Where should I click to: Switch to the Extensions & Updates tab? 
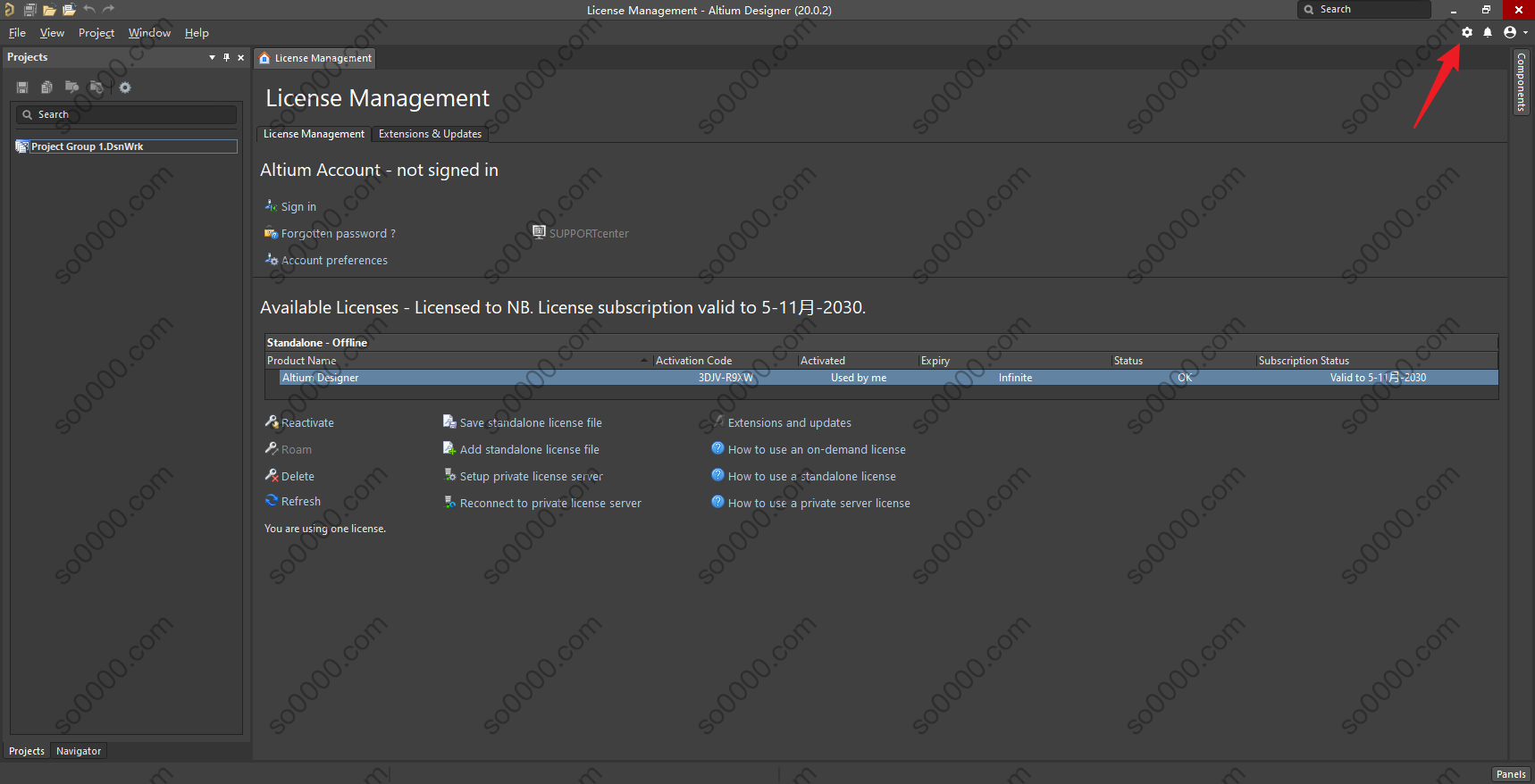(430, 134)
